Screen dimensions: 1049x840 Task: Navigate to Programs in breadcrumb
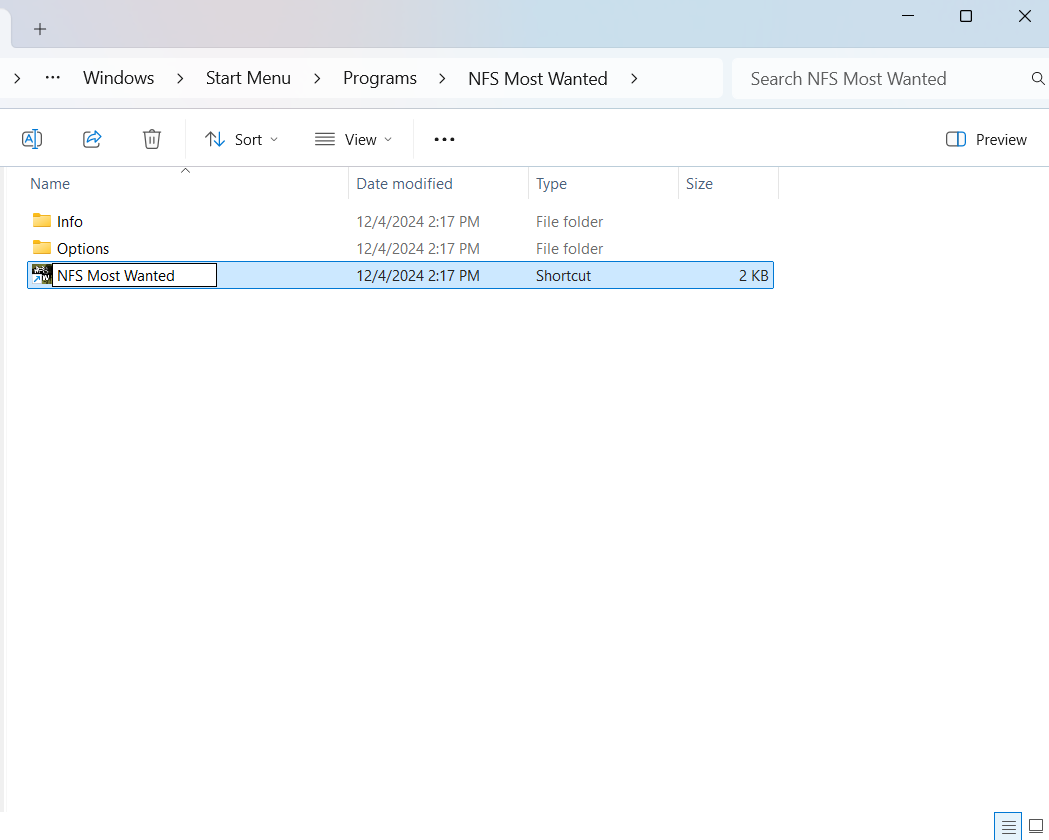380,78
